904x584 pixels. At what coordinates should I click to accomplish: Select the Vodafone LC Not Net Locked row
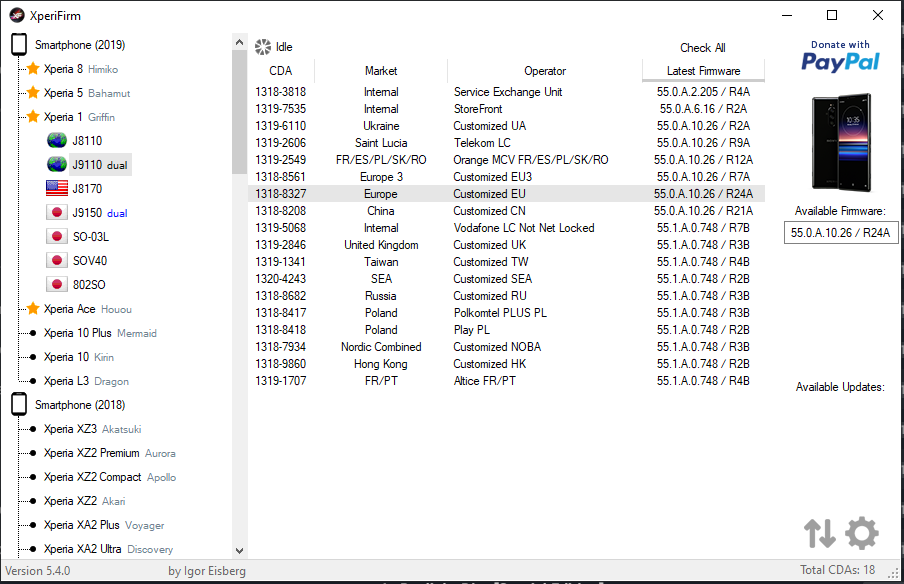pos(507,228)
